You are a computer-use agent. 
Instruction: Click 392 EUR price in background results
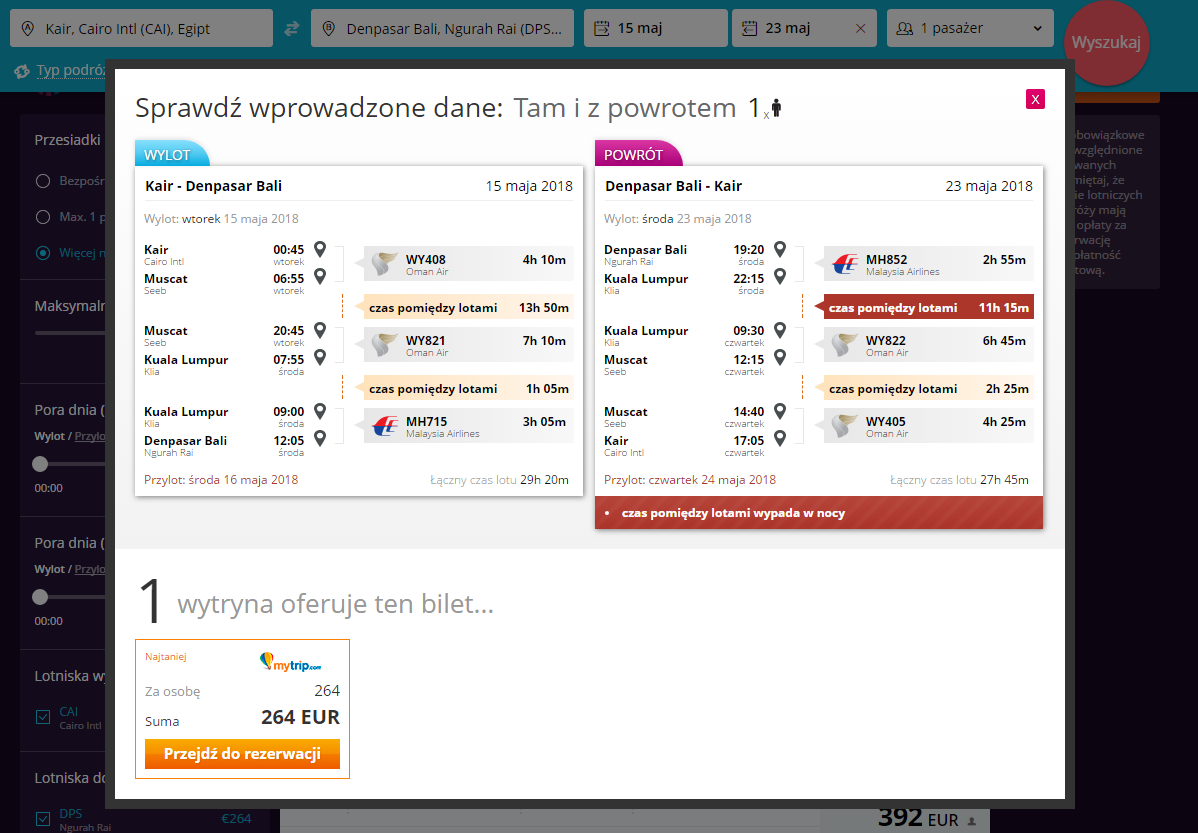(918, 818)
